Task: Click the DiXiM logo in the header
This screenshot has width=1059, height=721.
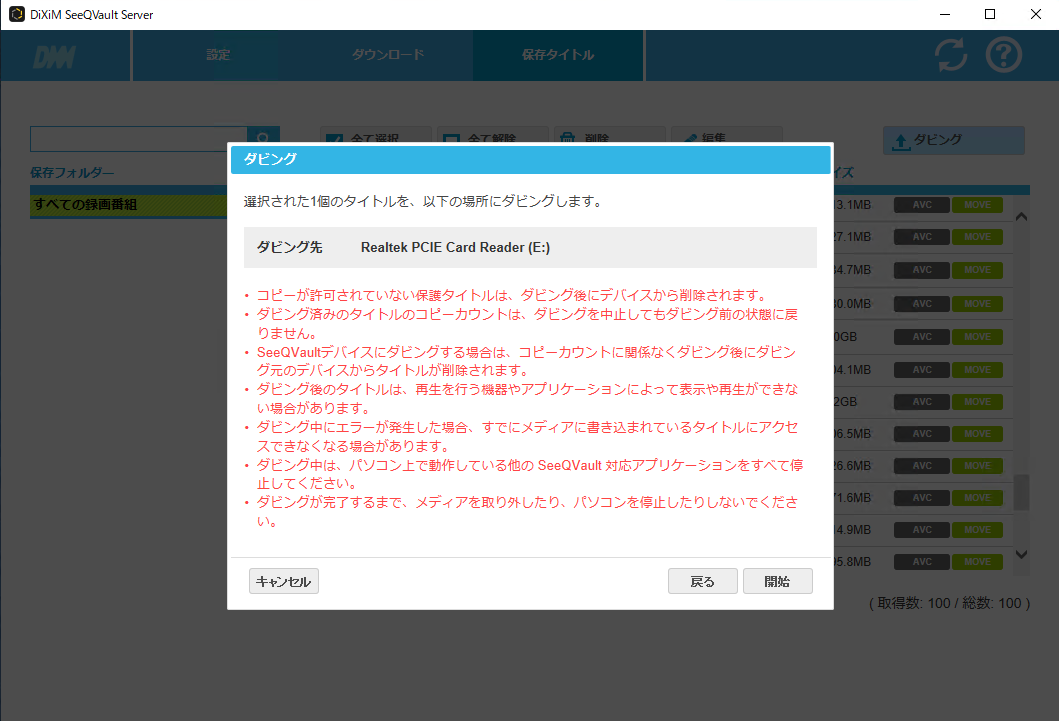Action: pos(54,57)
